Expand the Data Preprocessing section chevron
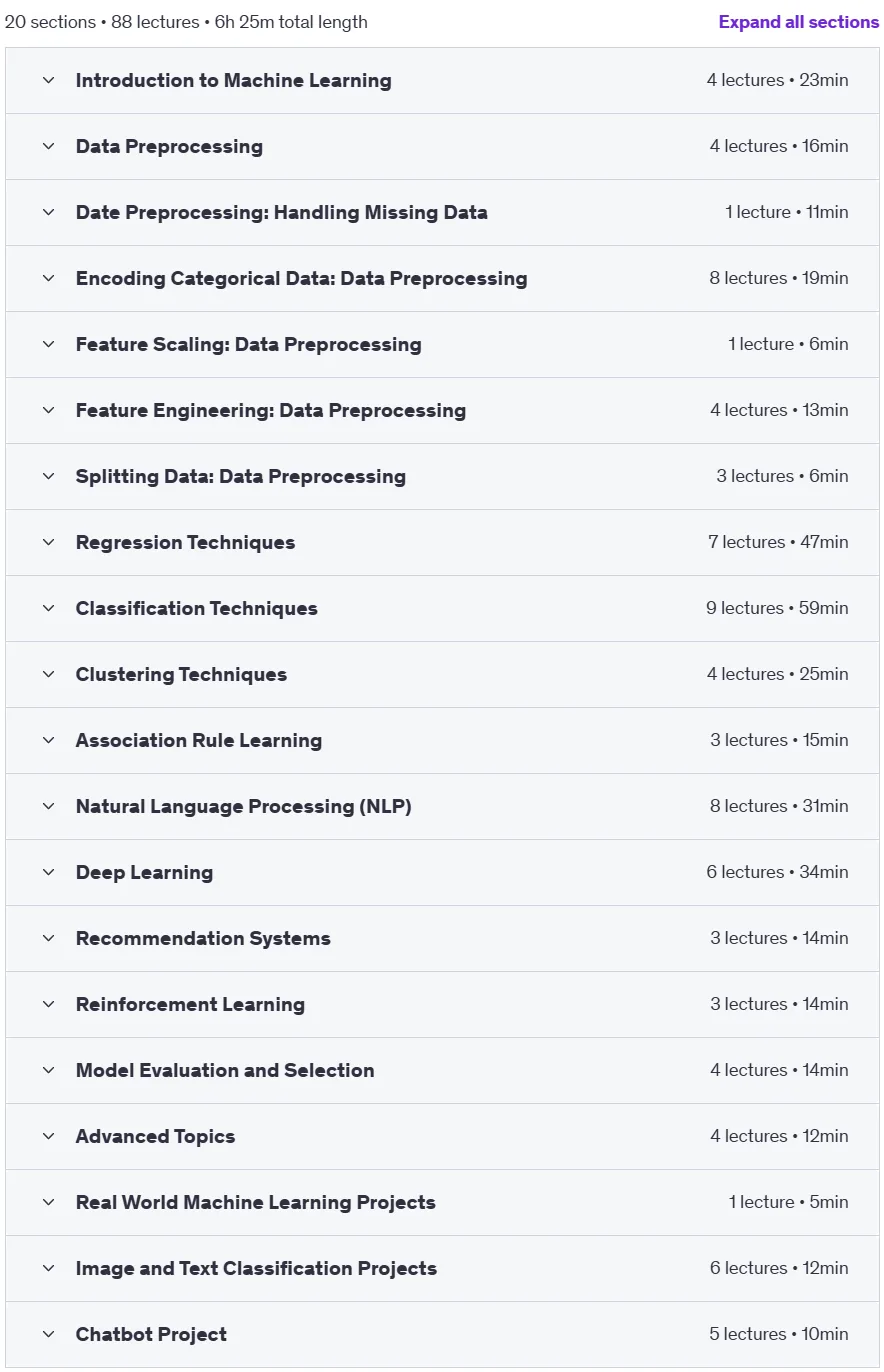This screenshot has width=884, height=1372. 48,146
